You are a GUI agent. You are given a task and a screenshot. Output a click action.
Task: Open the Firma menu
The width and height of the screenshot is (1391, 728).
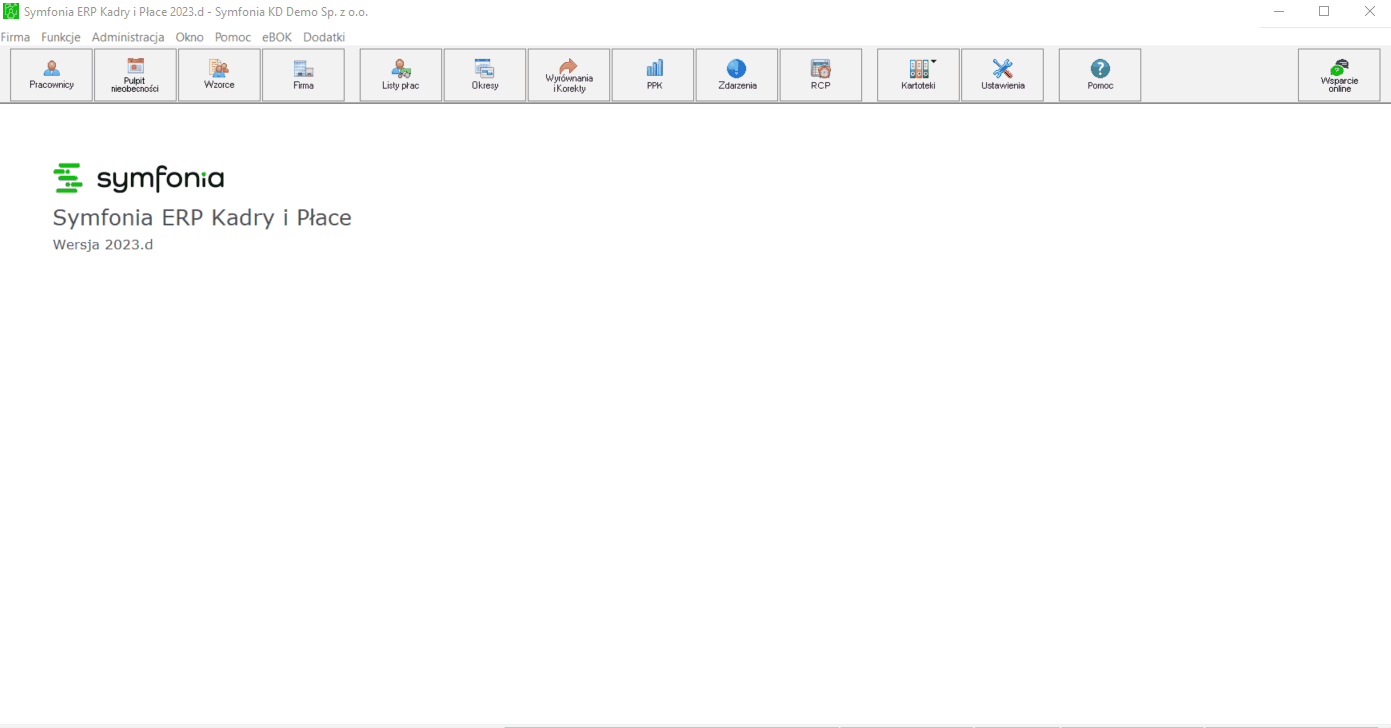(x=15, y=37)
